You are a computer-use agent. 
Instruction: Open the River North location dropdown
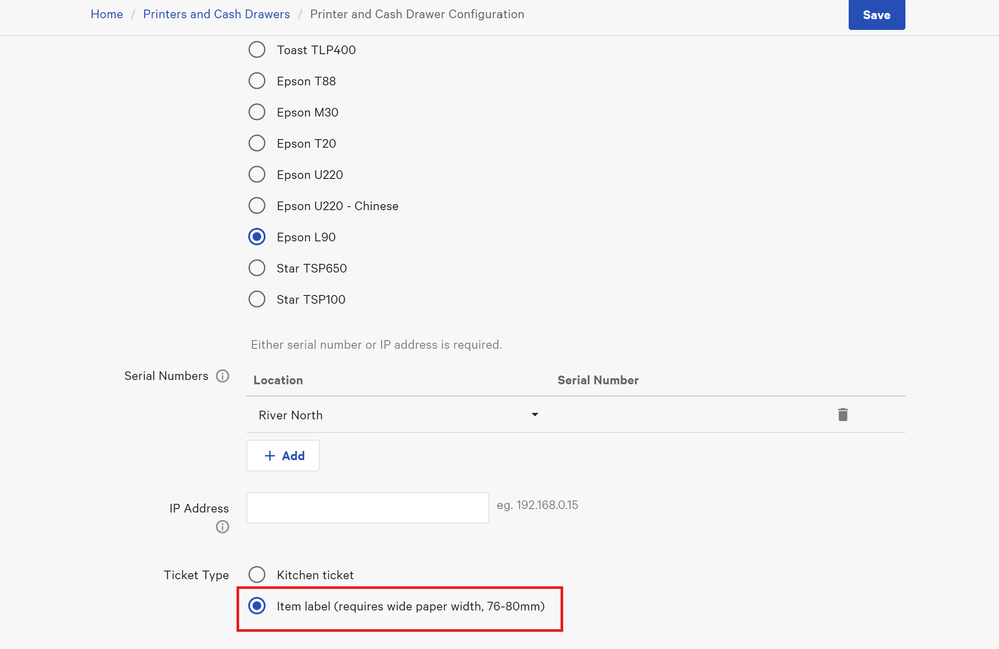(x=397, y=415)
